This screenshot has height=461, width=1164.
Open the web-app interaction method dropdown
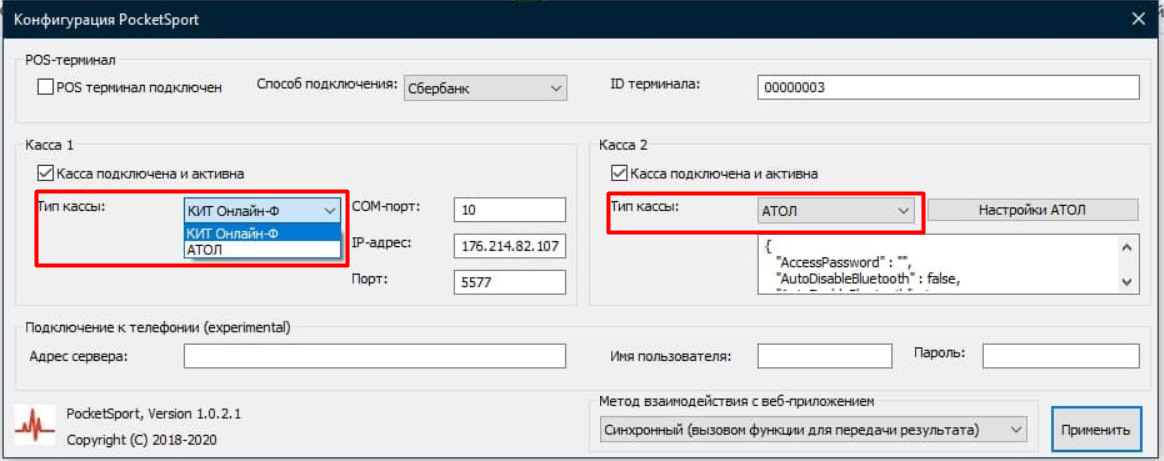(1016, 430)
